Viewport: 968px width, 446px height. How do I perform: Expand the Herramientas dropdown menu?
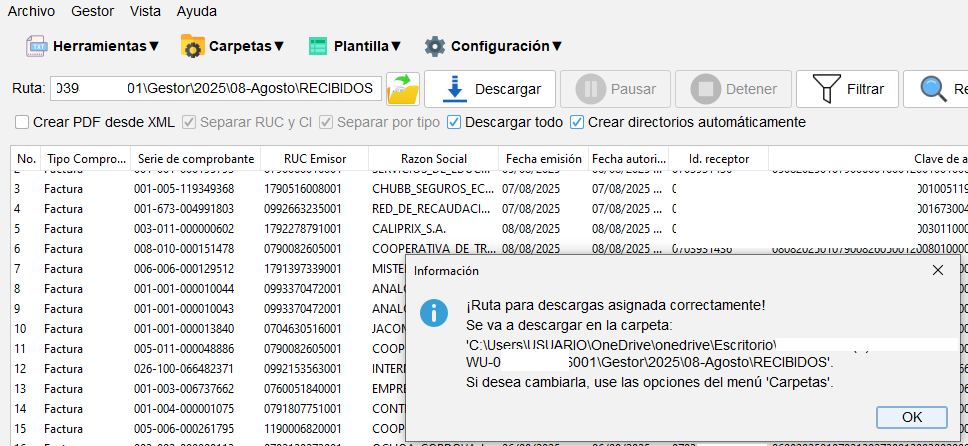pyautogui.click(x=105, y=46)
